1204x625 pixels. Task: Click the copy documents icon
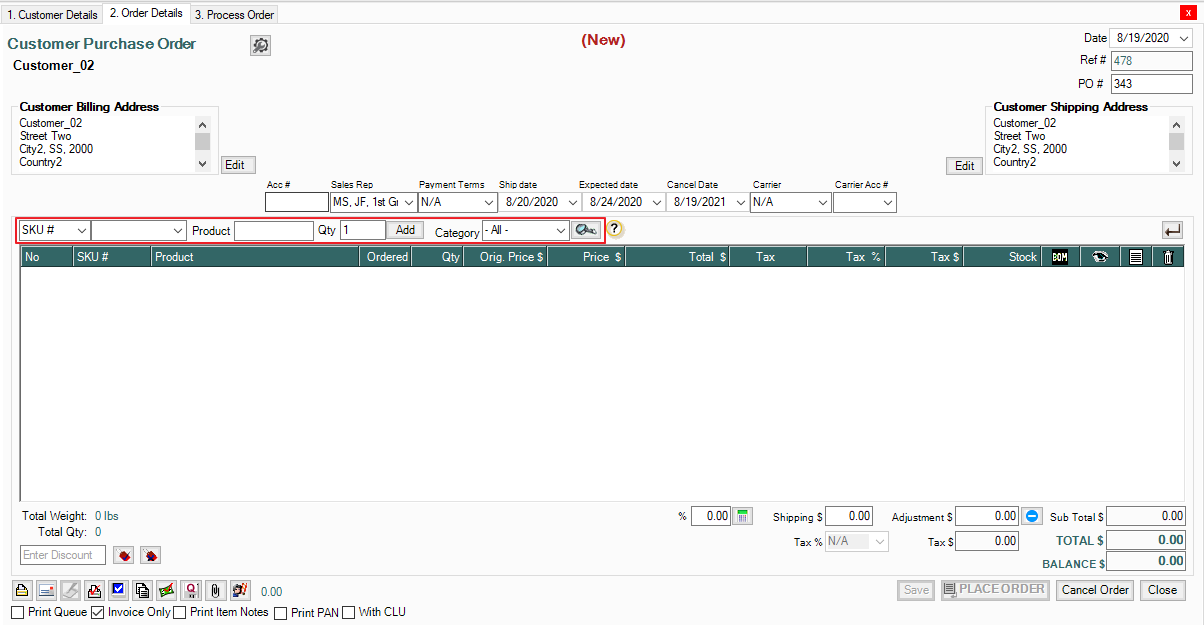(x=143, y=590)
